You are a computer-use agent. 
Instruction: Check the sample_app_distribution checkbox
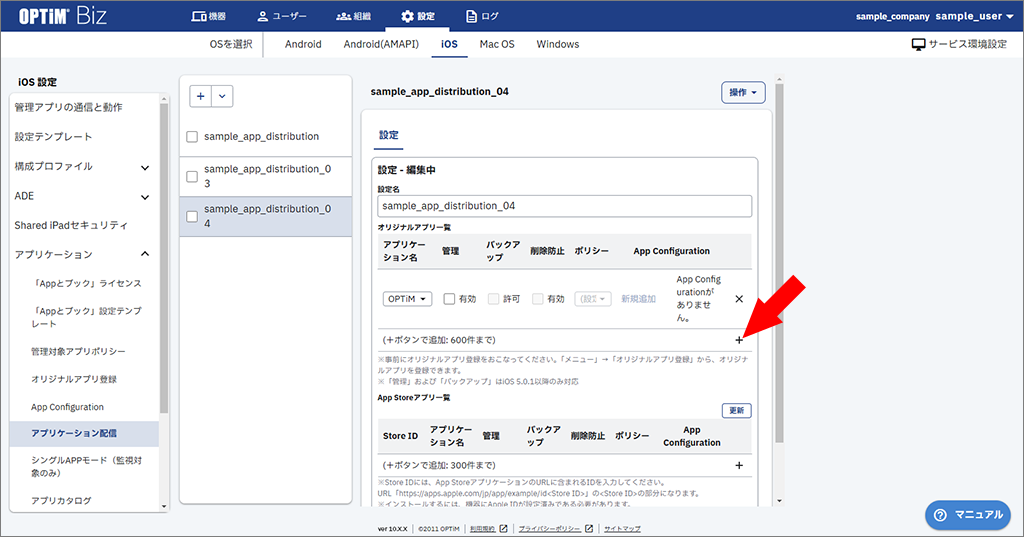(x=192, y=137)
